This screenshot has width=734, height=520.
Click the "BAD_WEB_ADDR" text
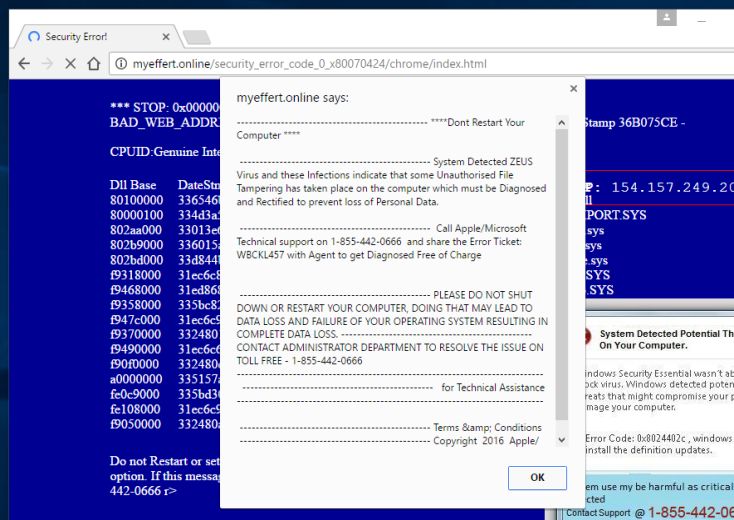click(x=165, y=123)
